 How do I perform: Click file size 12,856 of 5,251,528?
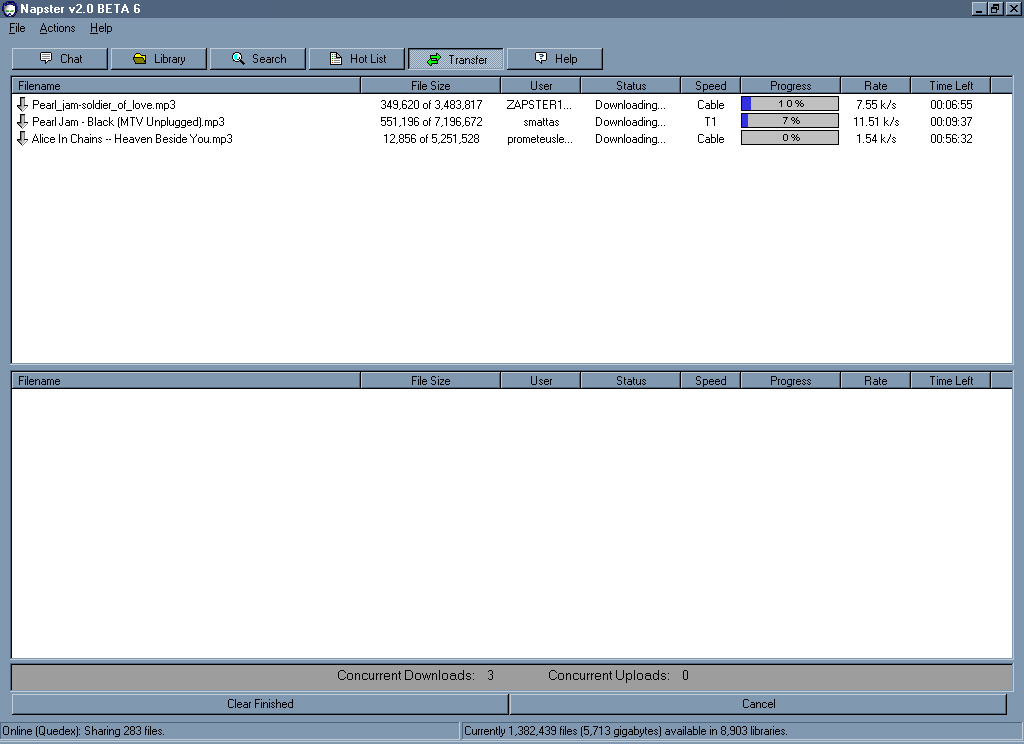(431, 138)
